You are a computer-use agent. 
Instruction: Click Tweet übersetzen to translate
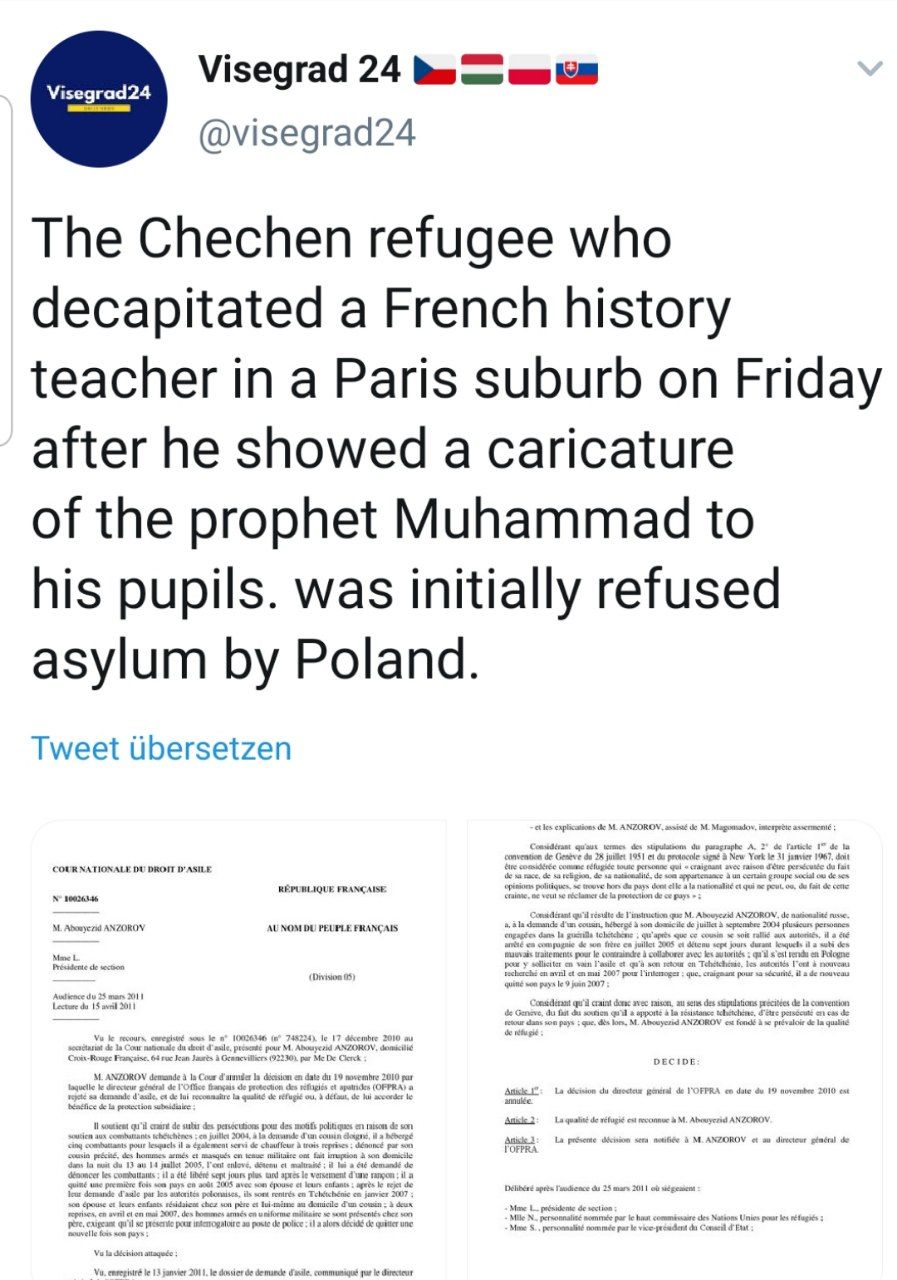click(161, 748)
